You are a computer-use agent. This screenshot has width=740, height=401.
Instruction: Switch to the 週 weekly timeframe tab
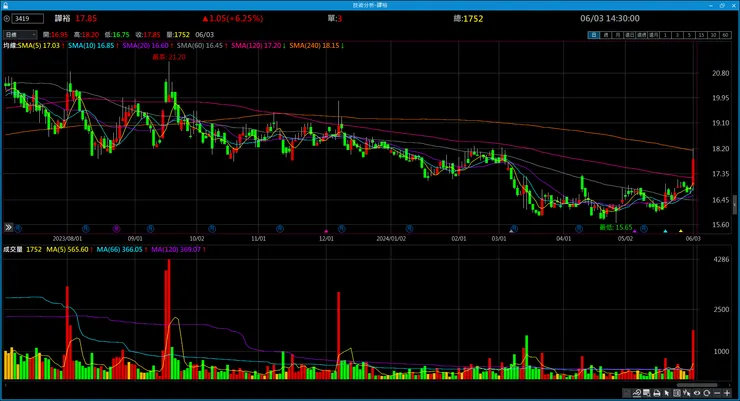[605, 35]
